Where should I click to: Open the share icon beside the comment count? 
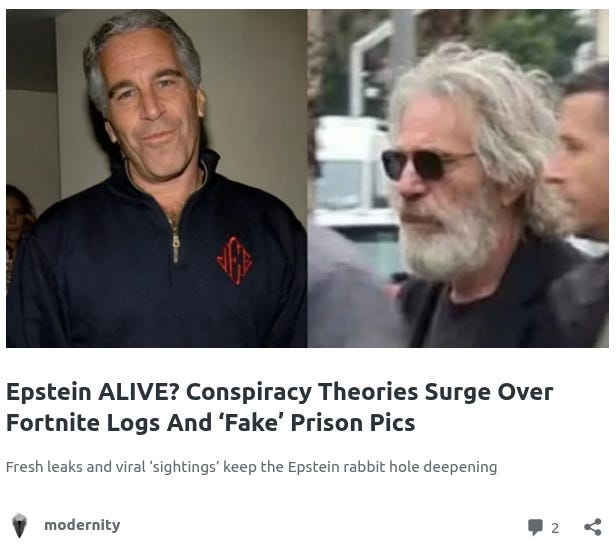tap(592, 527)
